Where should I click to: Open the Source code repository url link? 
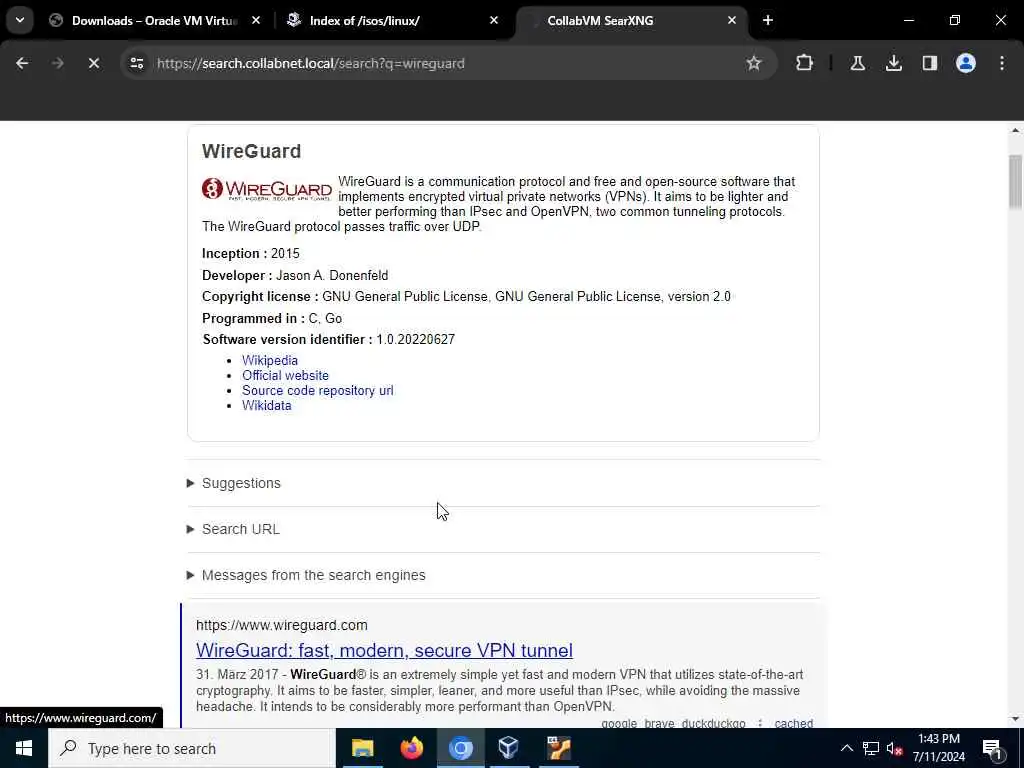(x=317, y=391)
